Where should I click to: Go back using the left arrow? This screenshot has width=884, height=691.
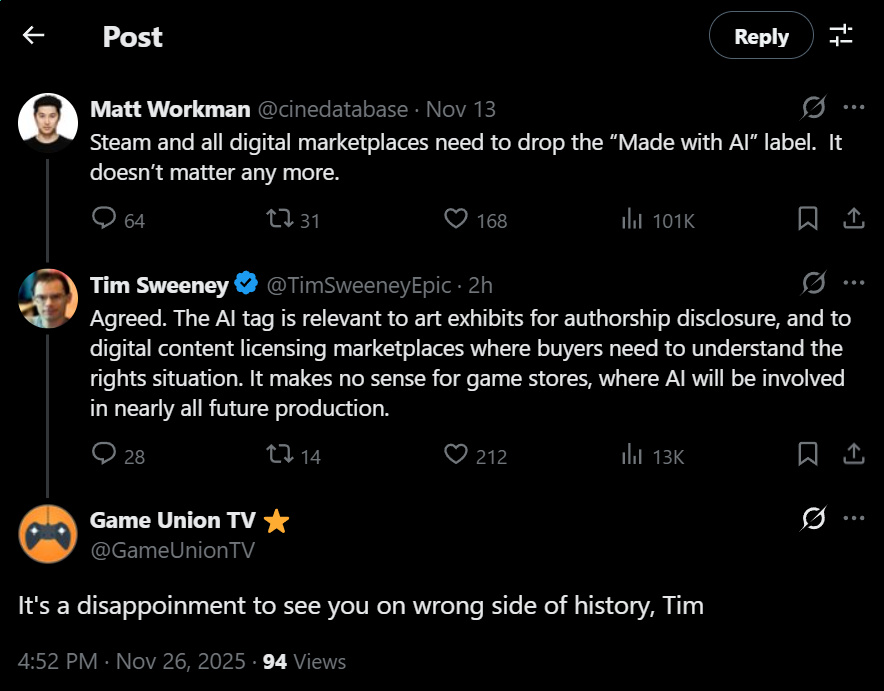[34, 36]
